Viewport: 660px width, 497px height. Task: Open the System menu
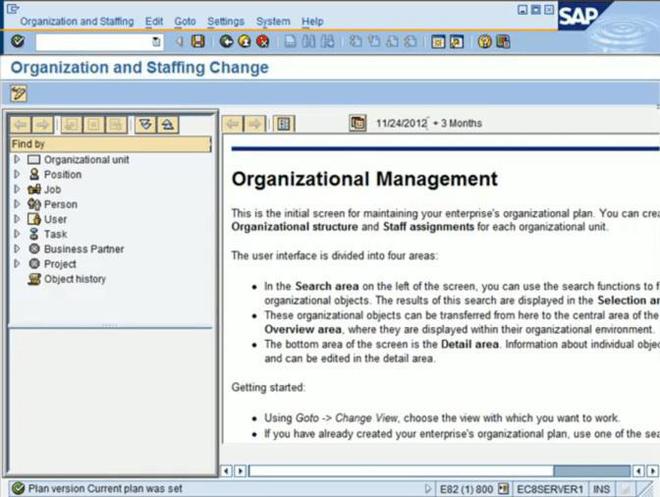pos(273,21)
